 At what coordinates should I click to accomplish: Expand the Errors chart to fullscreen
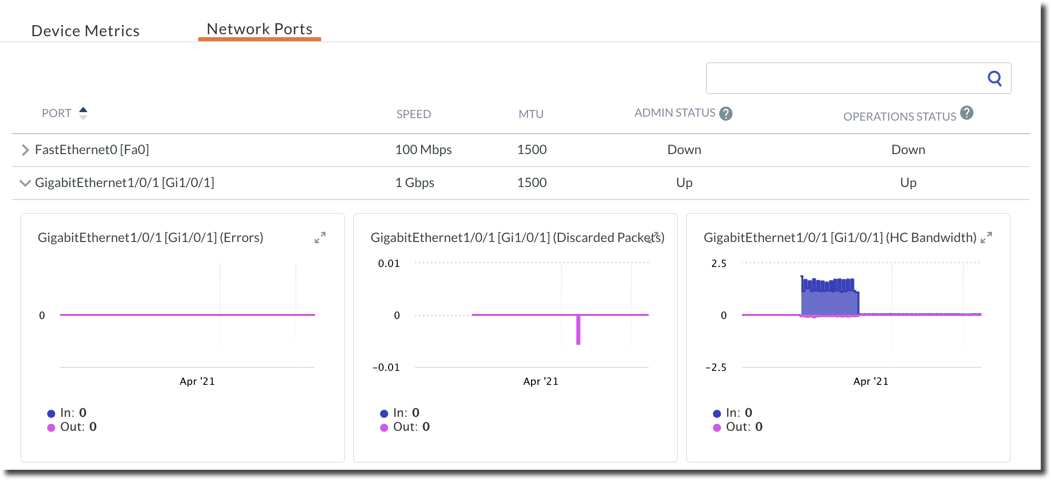pos(320,238)
